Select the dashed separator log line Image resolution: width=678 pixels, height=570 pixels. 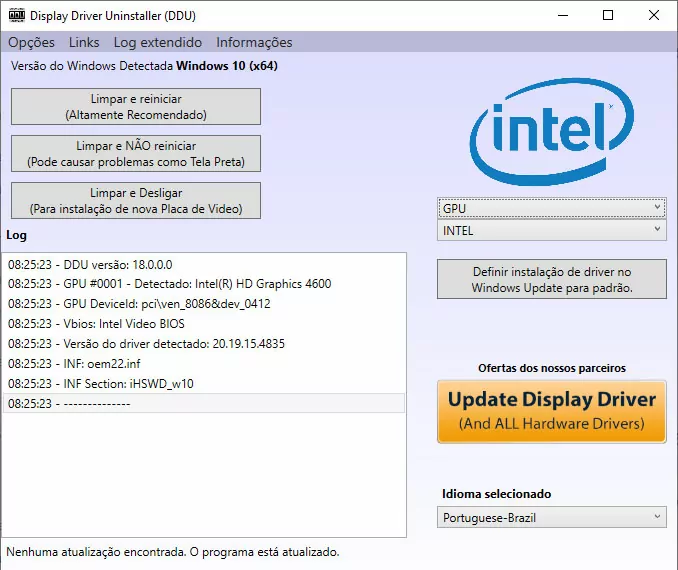(204, 403)
